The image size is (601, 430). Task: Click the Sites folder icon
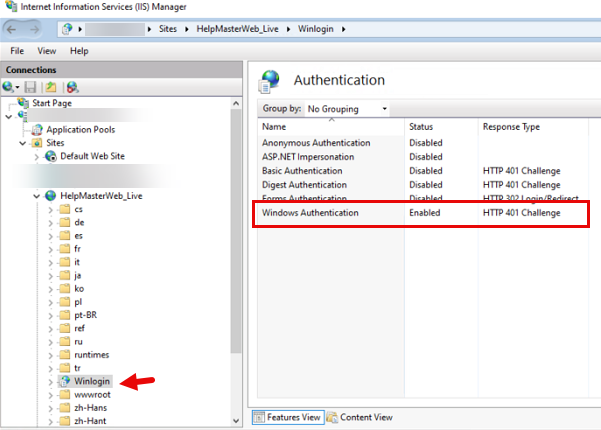(x=37, y=143)
